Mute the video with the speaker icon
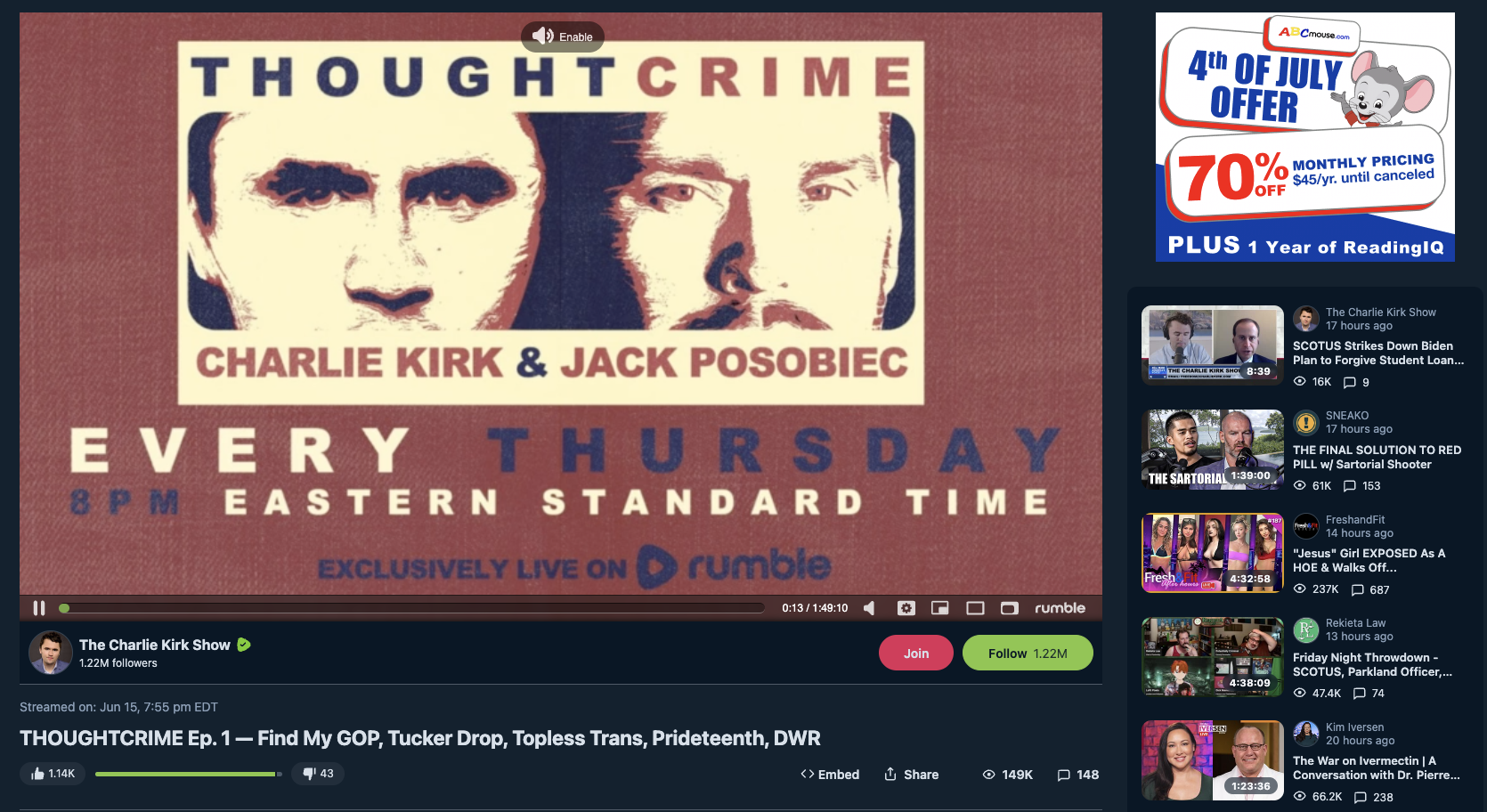 point(869,608)
